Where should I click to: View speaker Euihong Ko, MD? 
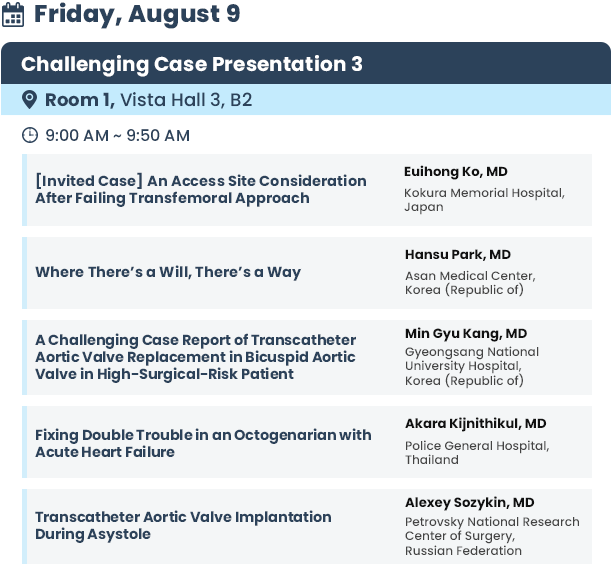pyautogui.click(x=455, y=171)
